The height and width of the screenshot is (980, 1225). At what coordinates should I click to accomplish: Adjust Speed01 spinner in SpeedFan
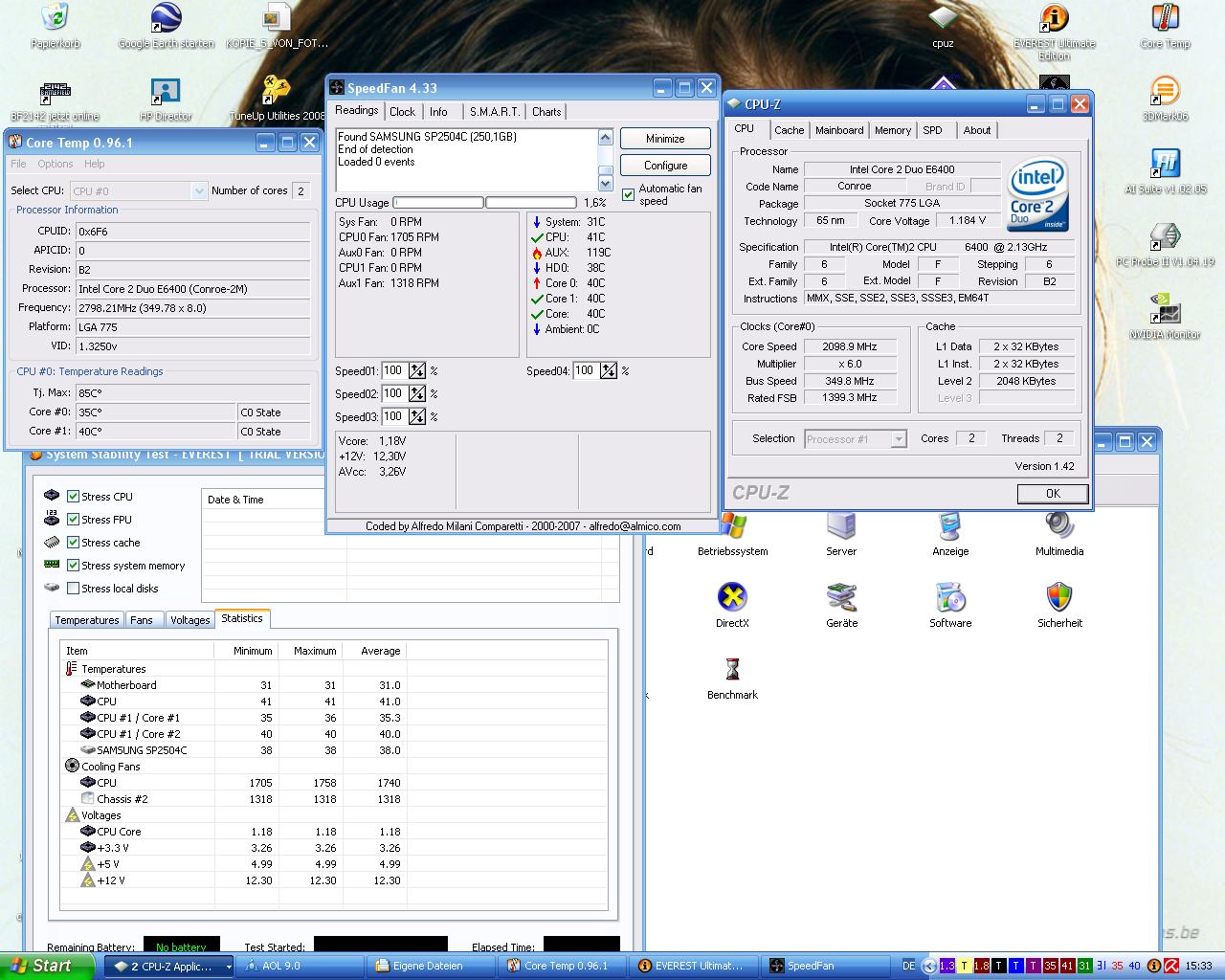point(417,370)
